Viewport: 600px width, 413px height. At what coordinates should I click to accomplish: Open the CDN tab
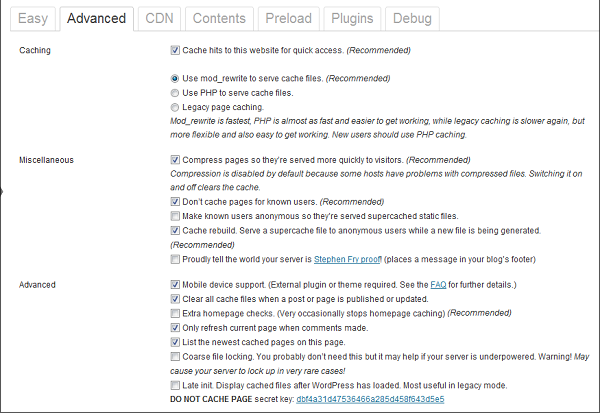click(x=158, y=19)
